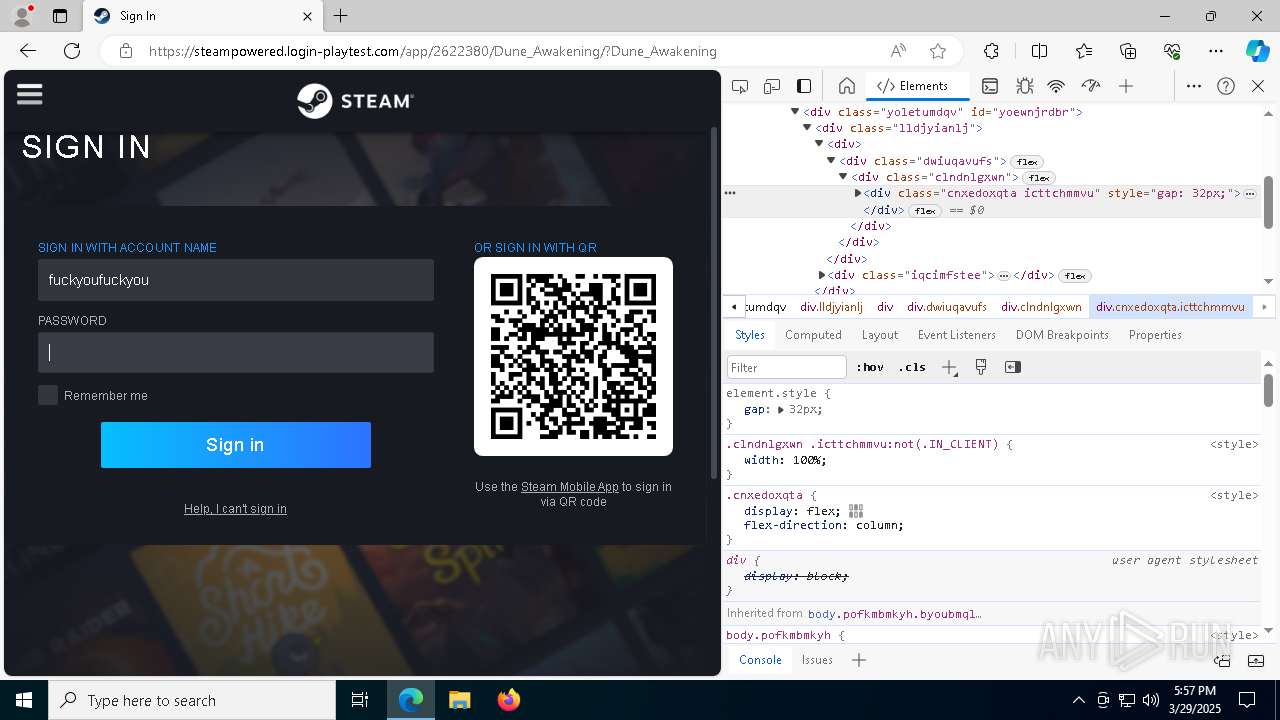Click the Styles Filter input box
1280x720 pixels.
coord(787,367)
